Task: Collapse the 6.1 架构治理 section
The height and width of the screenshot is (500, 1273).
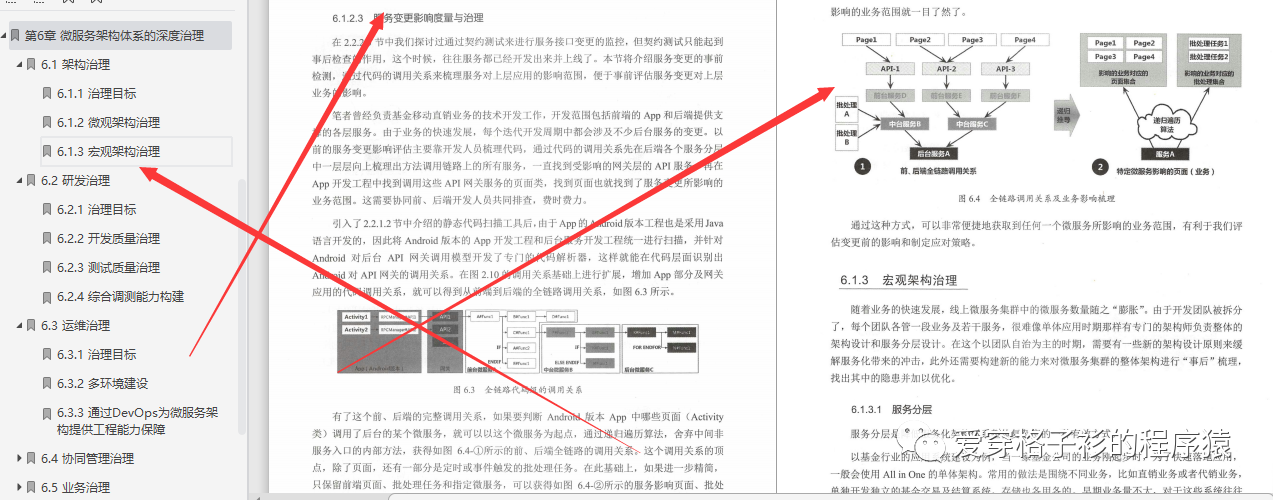Action: [18, 65]
